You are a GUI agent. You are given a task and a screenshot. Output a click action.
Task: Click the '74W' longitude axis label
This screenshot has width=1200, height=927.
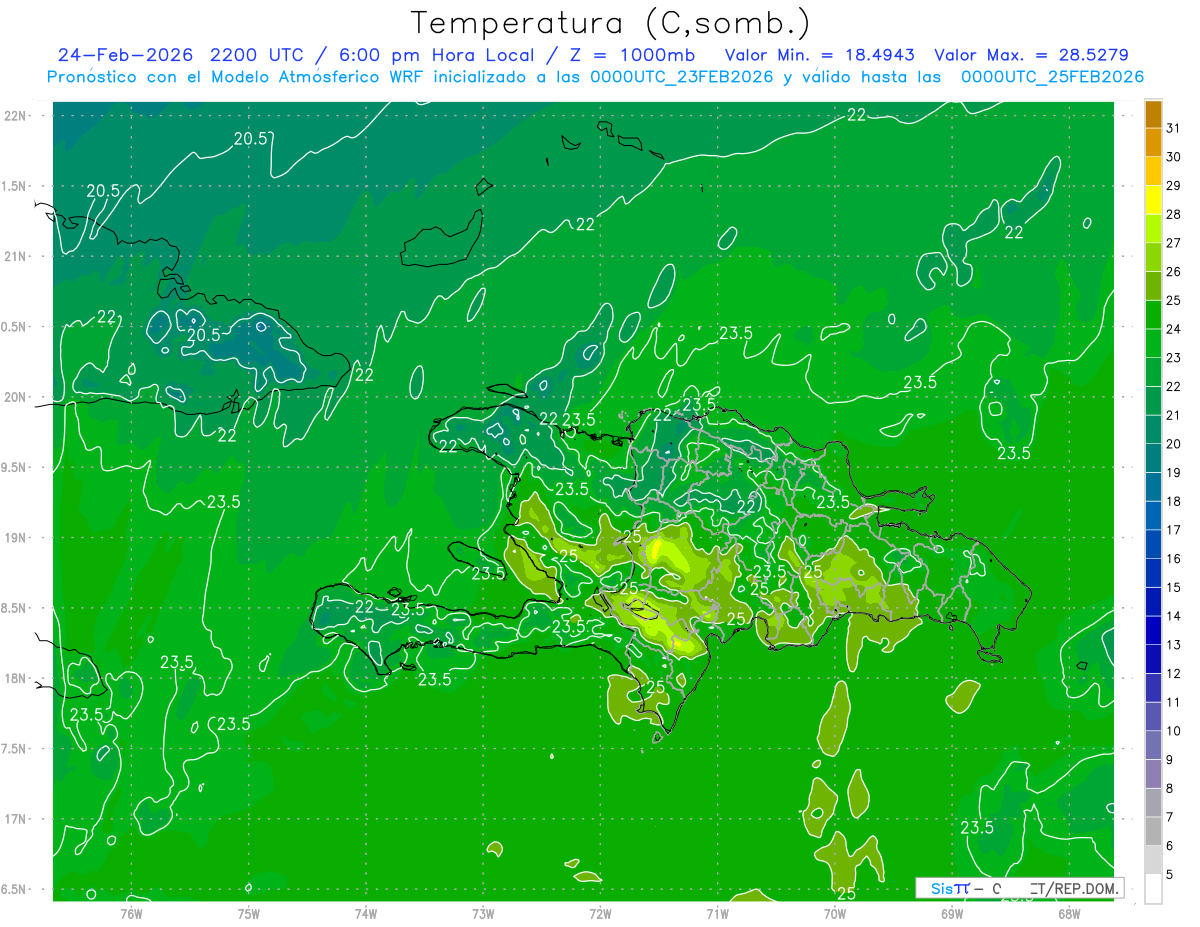[366, 913]
